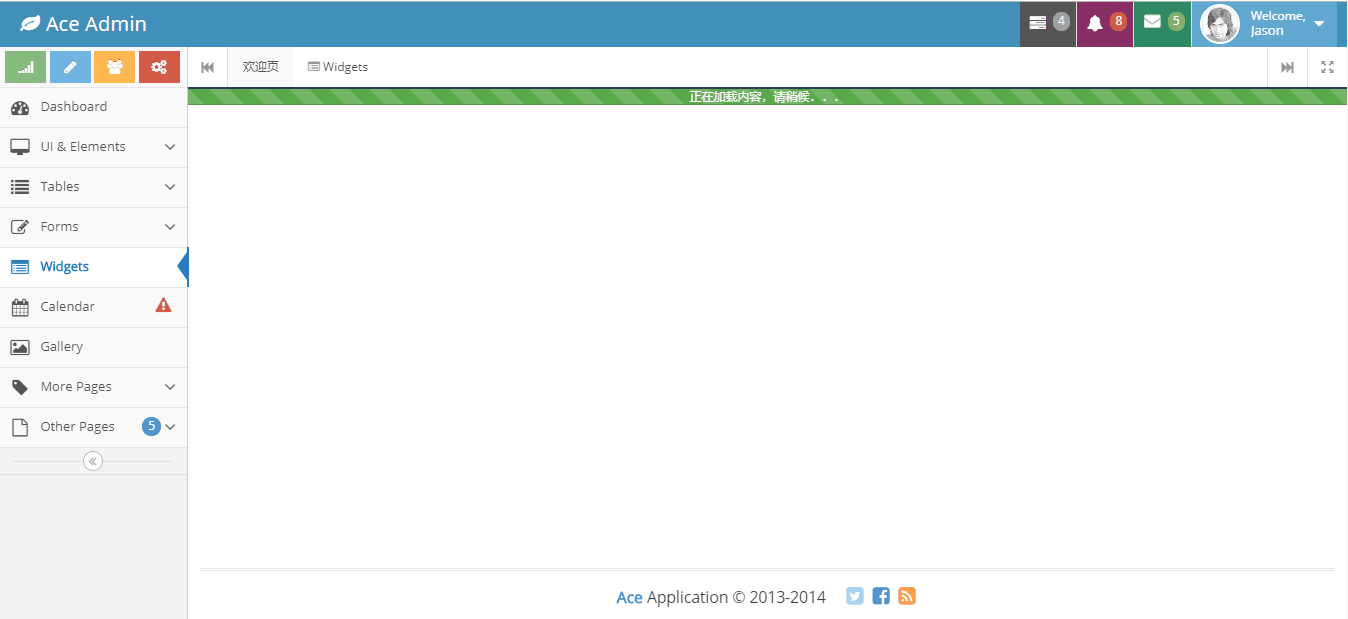Toggle fullscreen expand icon
This screenshot has height=619, width=1348.
point(1328,67)
